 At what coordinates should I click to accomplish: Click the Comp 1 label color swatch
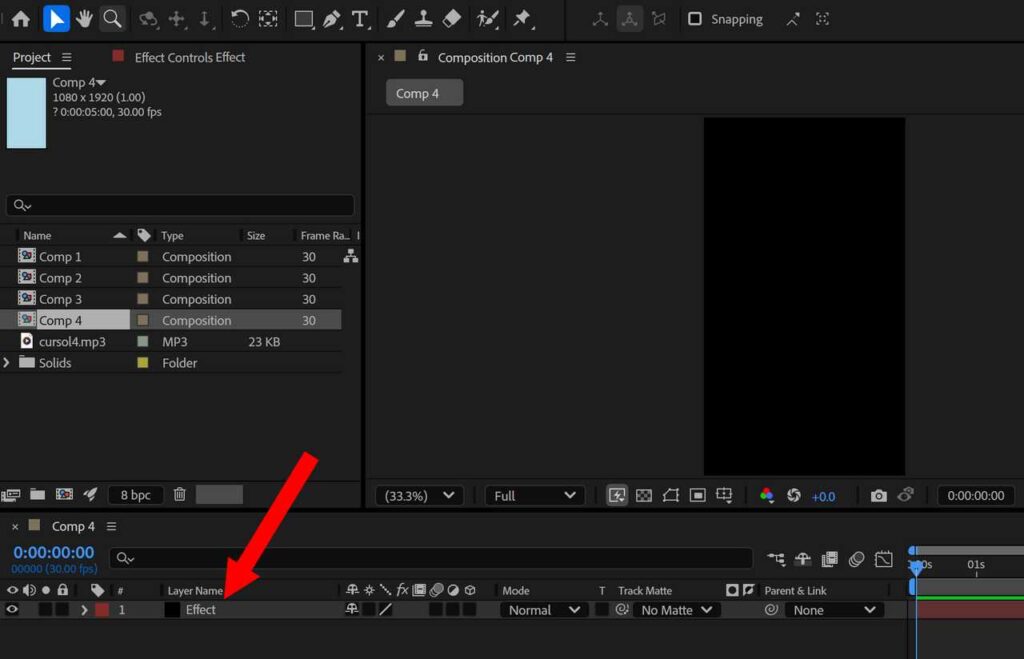tap(142, 257)
